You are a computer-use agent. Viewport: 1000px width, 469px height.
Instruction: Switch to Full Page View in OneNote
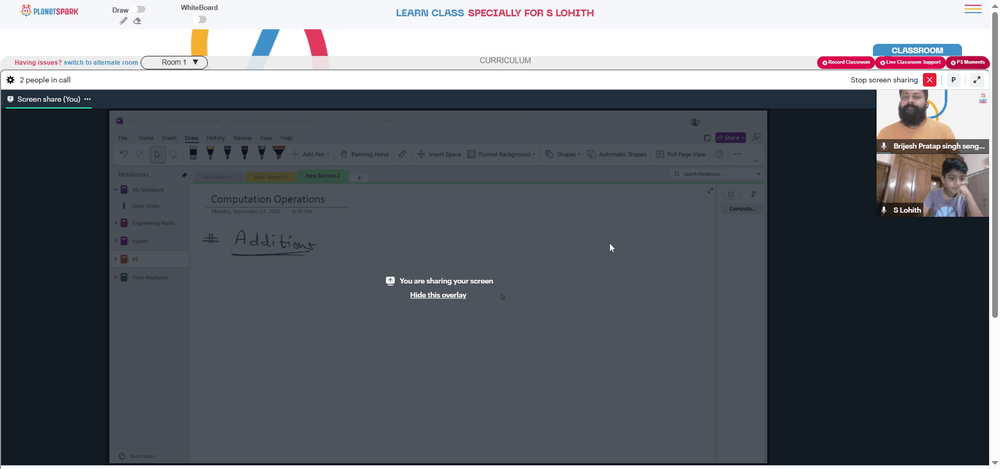point(680,154)
